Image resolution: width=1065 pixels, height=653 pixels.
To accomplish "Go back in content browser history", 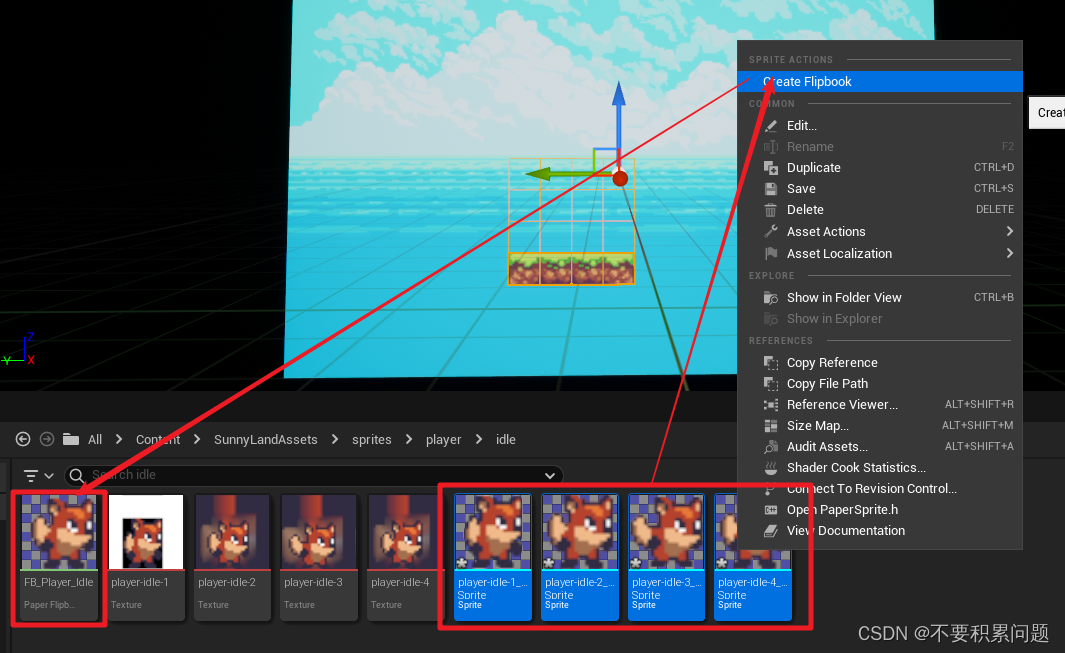I will pyautogui.click(x=23, y=440).
